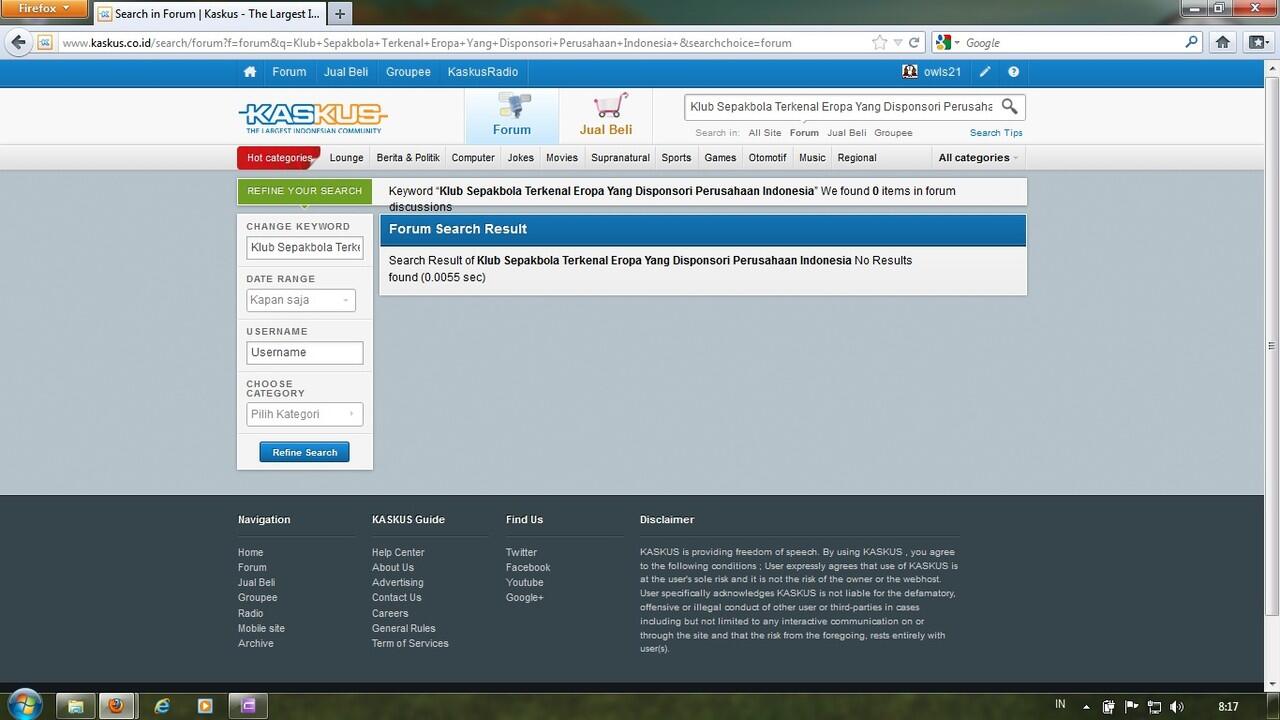Screen dimensions: 1280x720
Task: Open the Facebook link in Find Us
Action: 528,567
